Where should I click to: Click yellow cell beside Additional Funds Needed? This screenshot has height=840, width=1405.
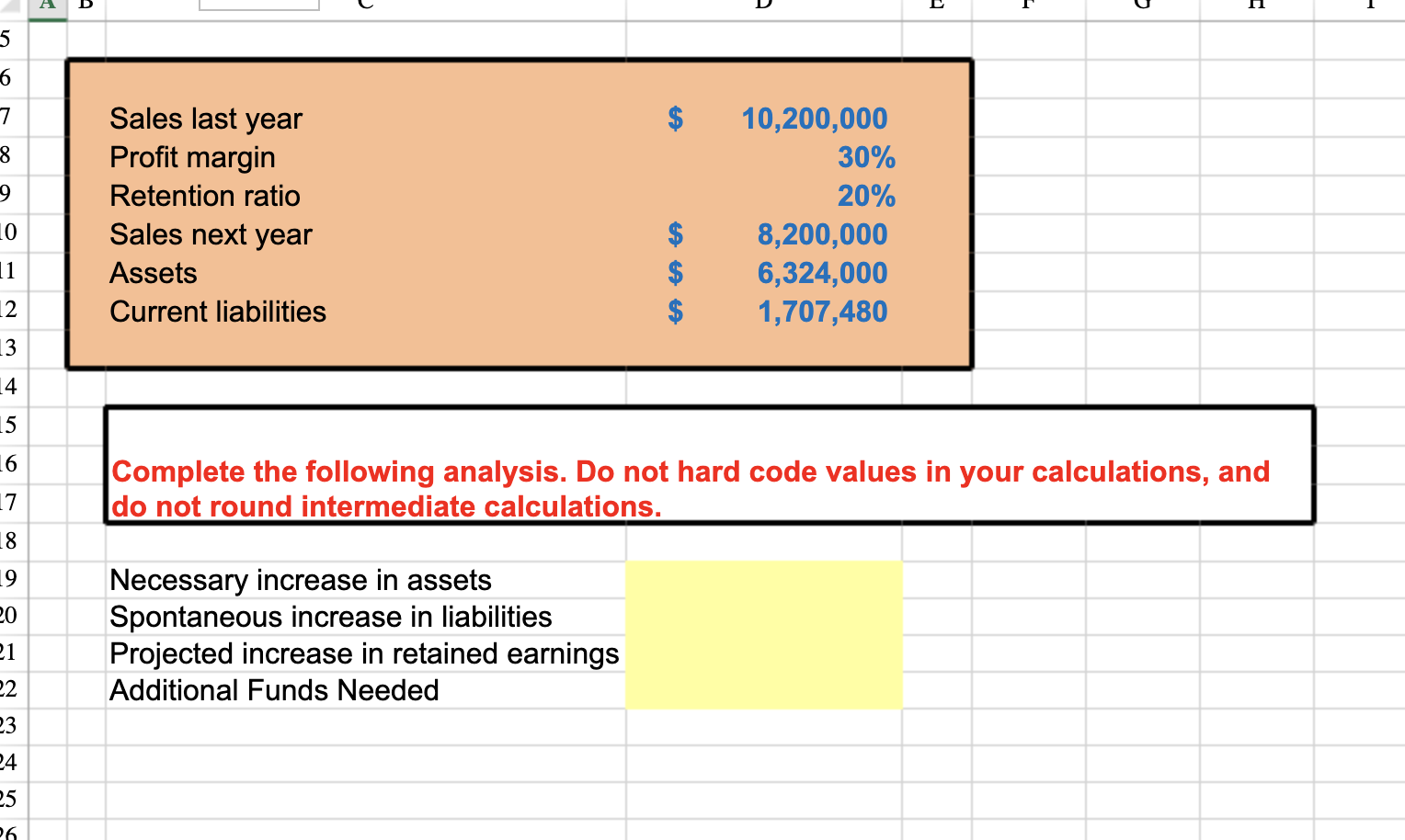tap(763, 689)
